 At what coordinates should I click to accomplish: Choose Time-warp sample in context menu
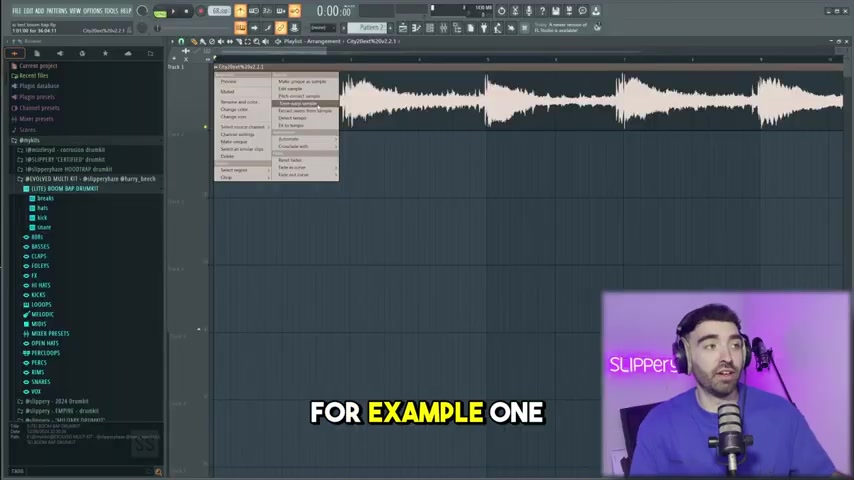[305, 104]
